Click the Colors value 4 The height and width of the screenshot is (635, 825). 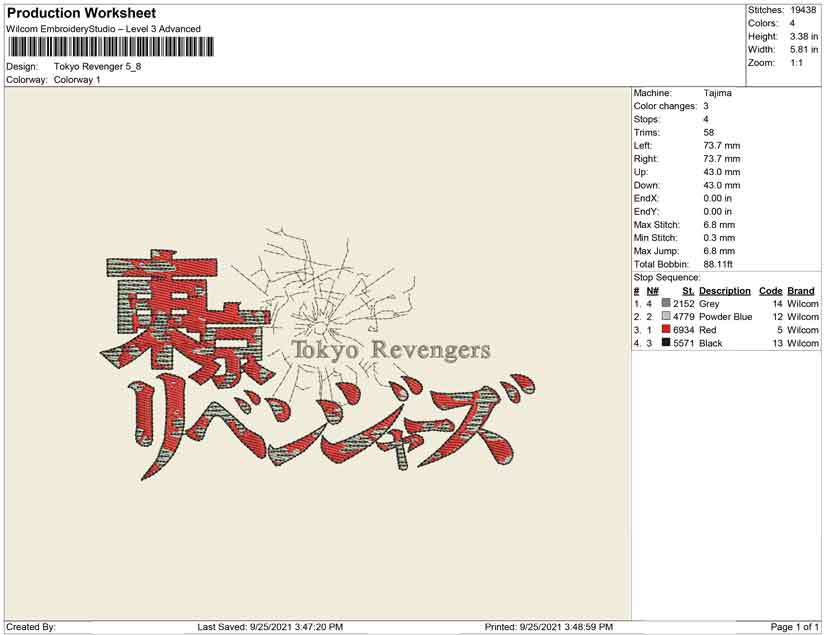pos(792,23)
